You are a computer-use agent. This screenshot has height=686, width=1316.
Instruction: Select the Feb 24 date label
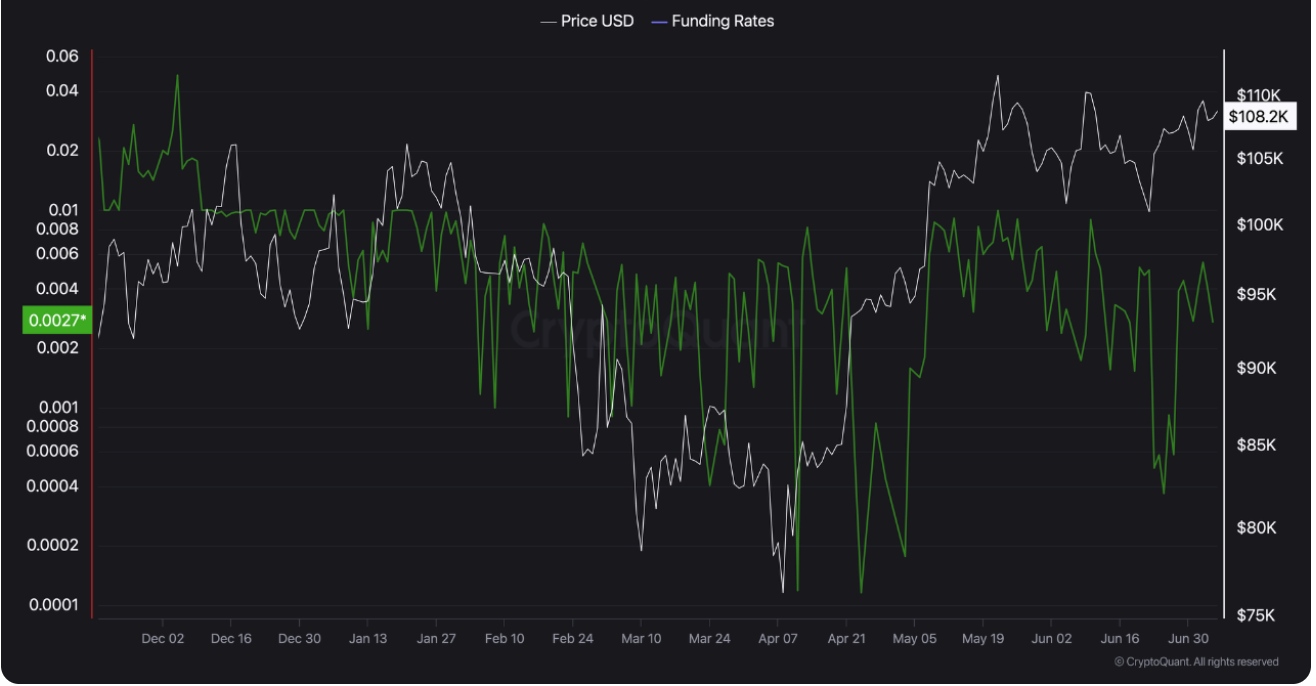click(x=572, y=638)
